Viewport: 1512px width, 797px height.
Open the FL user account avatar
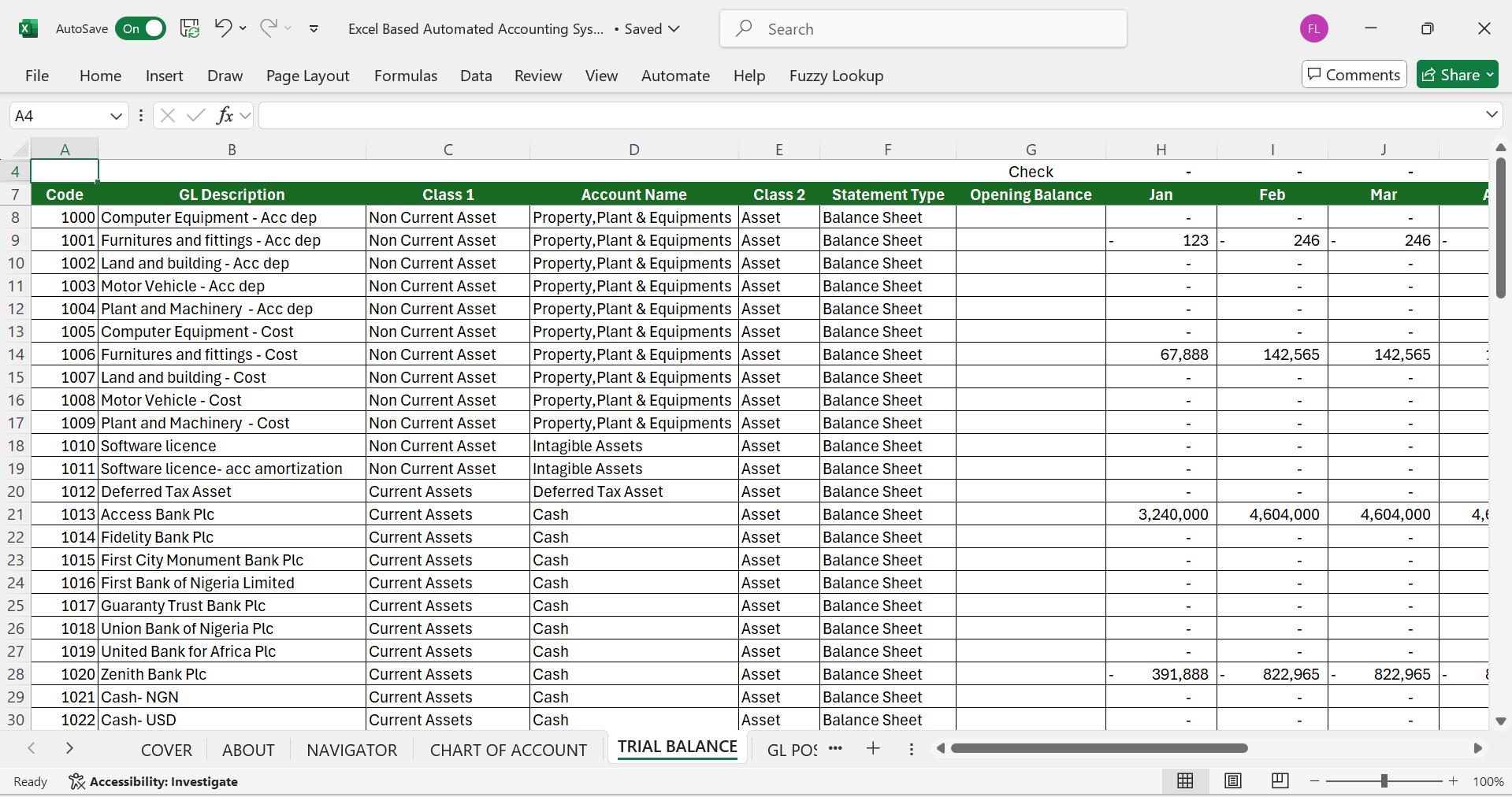(1314, 29)
